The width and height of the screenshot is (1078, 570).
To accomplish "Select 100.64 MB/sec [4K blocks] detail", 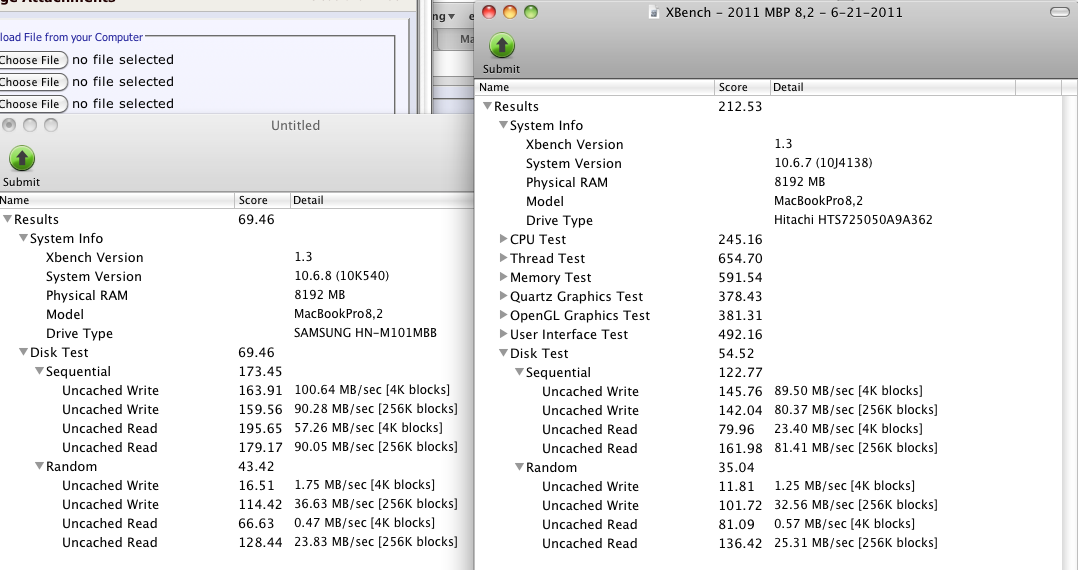I will coord(372,390).
